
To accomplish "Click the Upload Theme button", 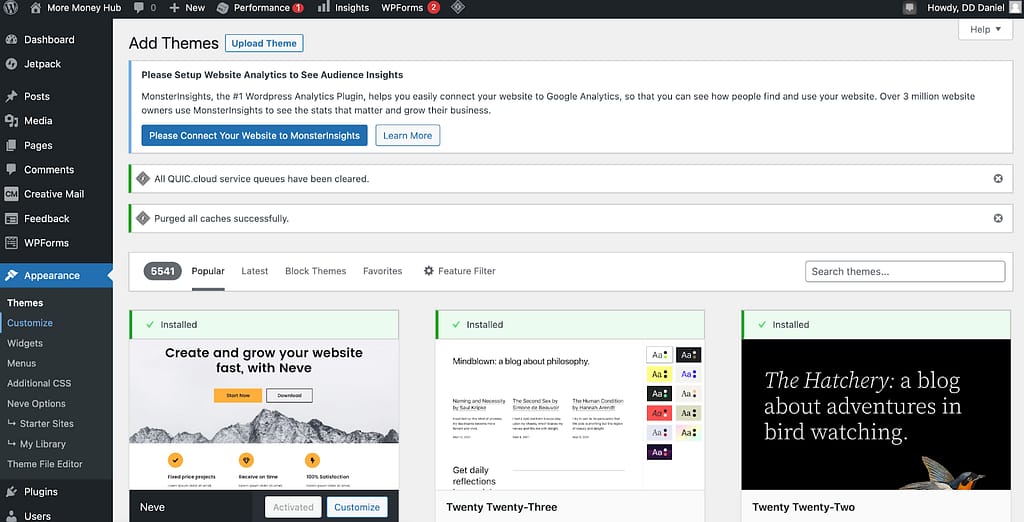I will [x=264, y=43].
